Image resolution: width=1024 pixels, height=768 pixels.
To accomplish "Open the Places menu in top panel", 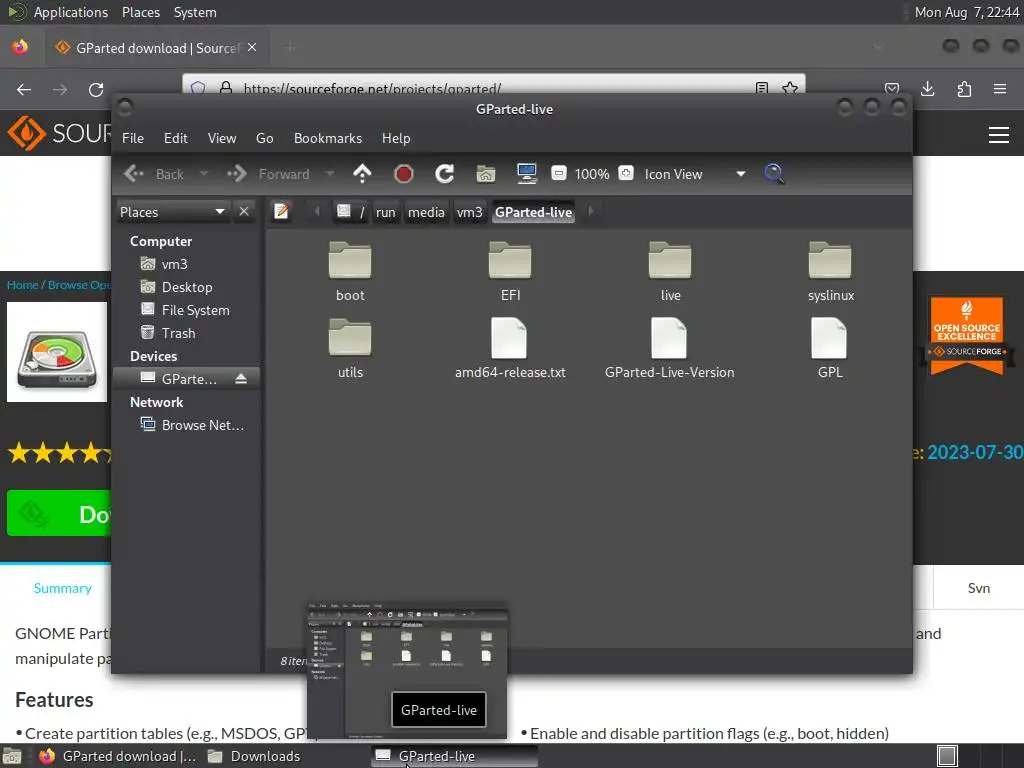I will pos(140,12).
